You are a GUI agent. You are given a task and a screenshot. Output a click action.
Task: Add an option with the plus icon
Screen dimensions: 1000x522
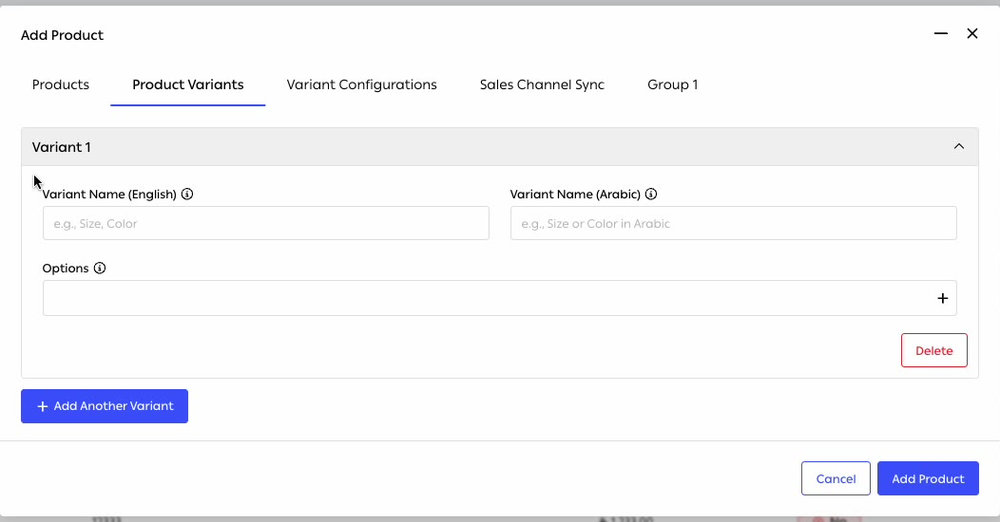(x=943, y=298)
